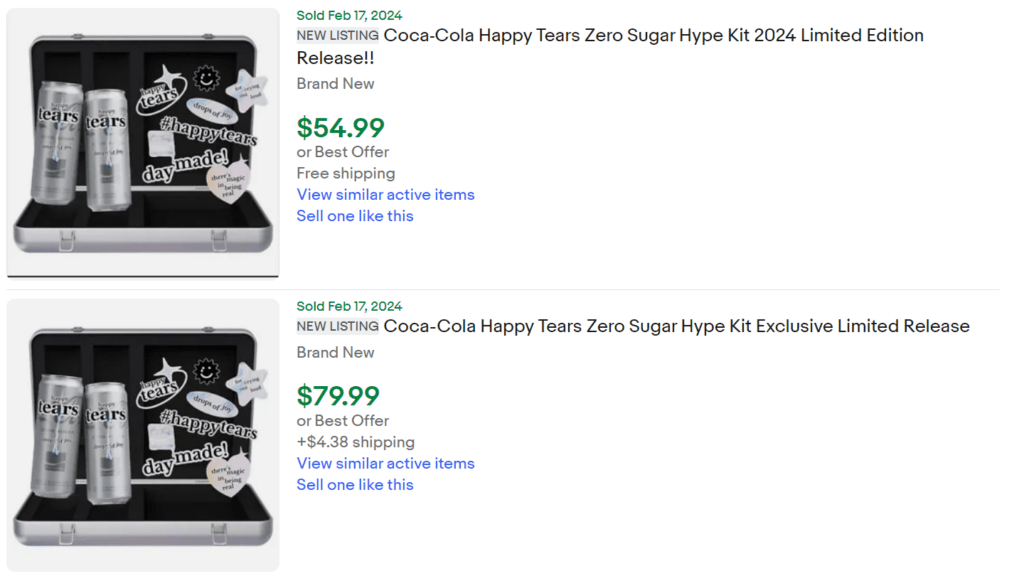Select the Sold Feb 17, 2024 label on second listing
1024x576 pixels.
tap(347, 306)
